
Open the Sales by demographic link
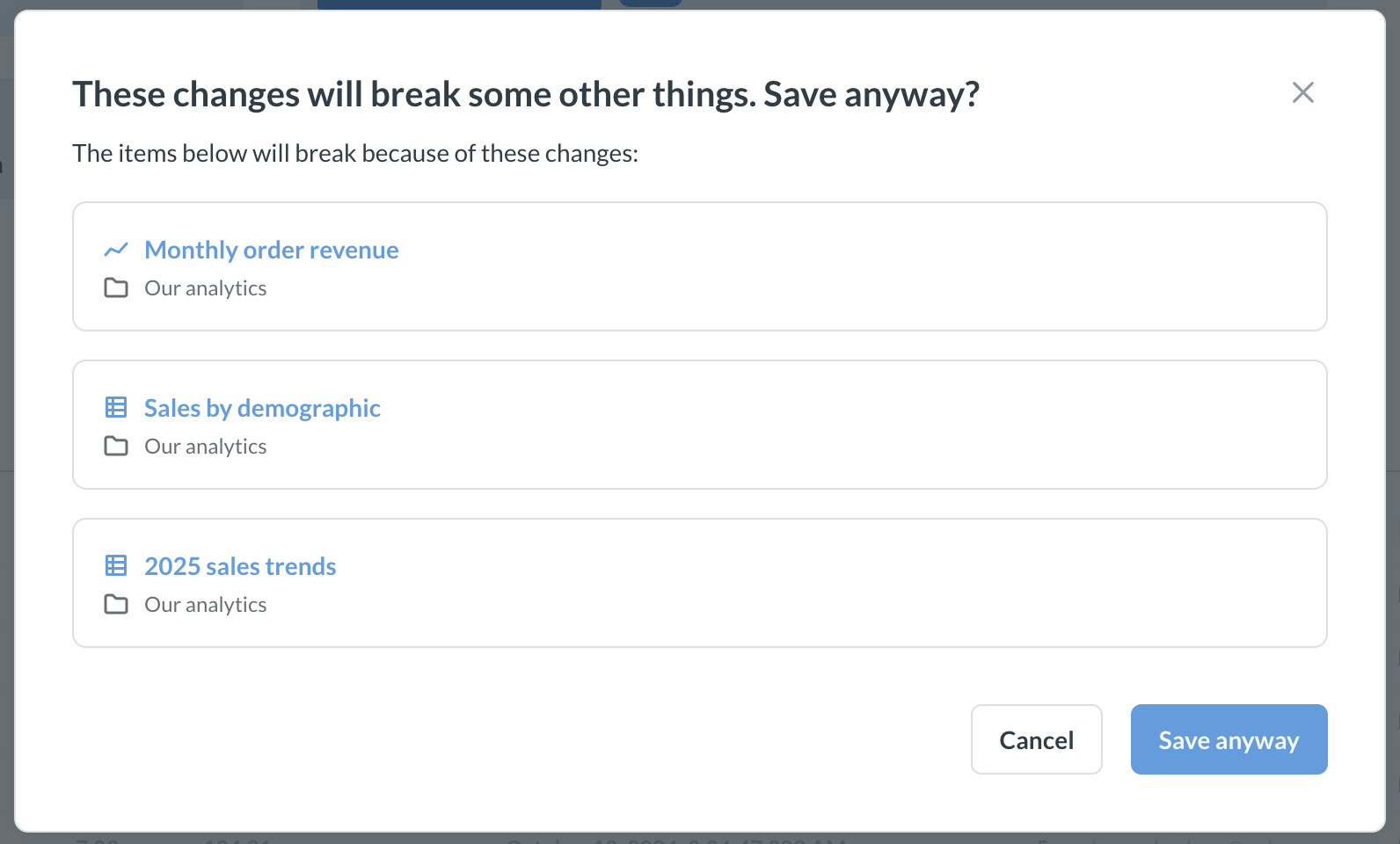click(262, 408)
